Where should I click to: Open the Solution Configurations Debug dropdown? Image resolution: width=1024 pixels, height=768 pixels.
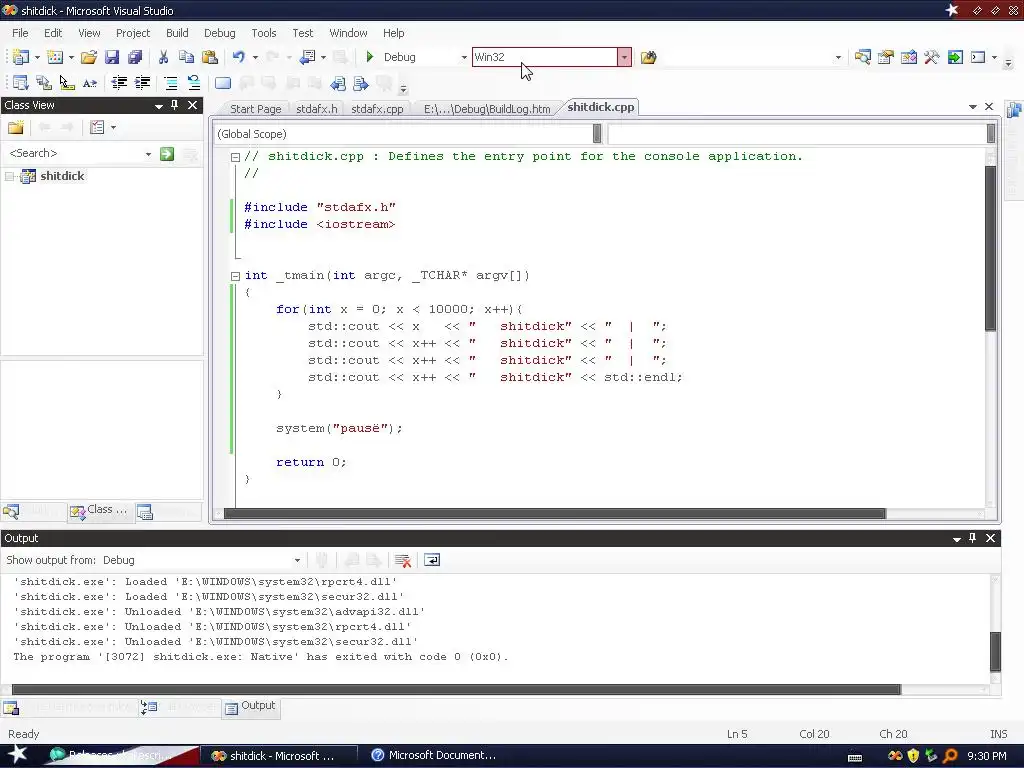pyautogui.click(x=464, y=57)
